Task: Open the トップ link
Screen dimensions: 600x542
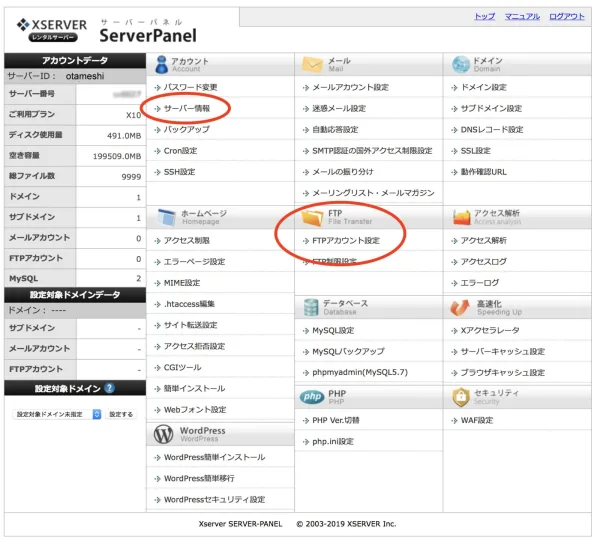Action: 484,16
